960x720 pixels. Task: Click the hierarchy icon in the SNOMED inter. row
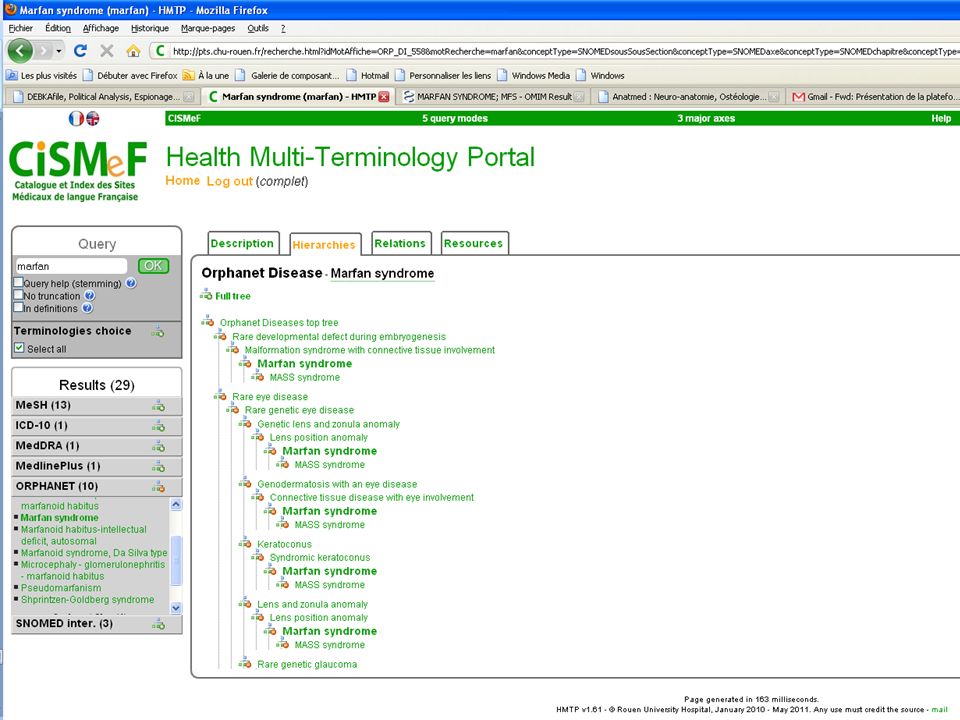point(159,623)
